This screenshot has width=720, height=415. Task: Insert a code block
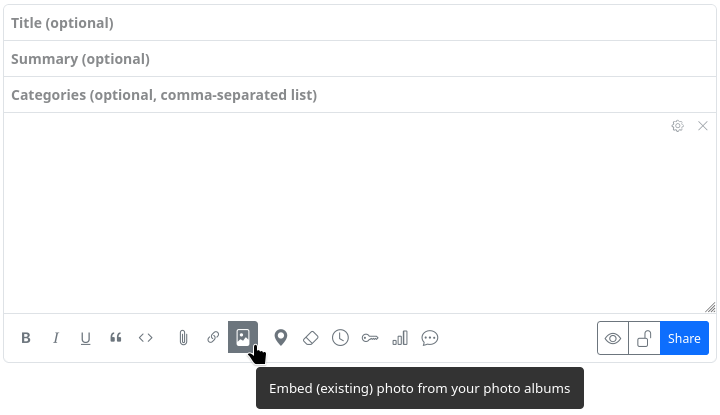pos(146,338)
